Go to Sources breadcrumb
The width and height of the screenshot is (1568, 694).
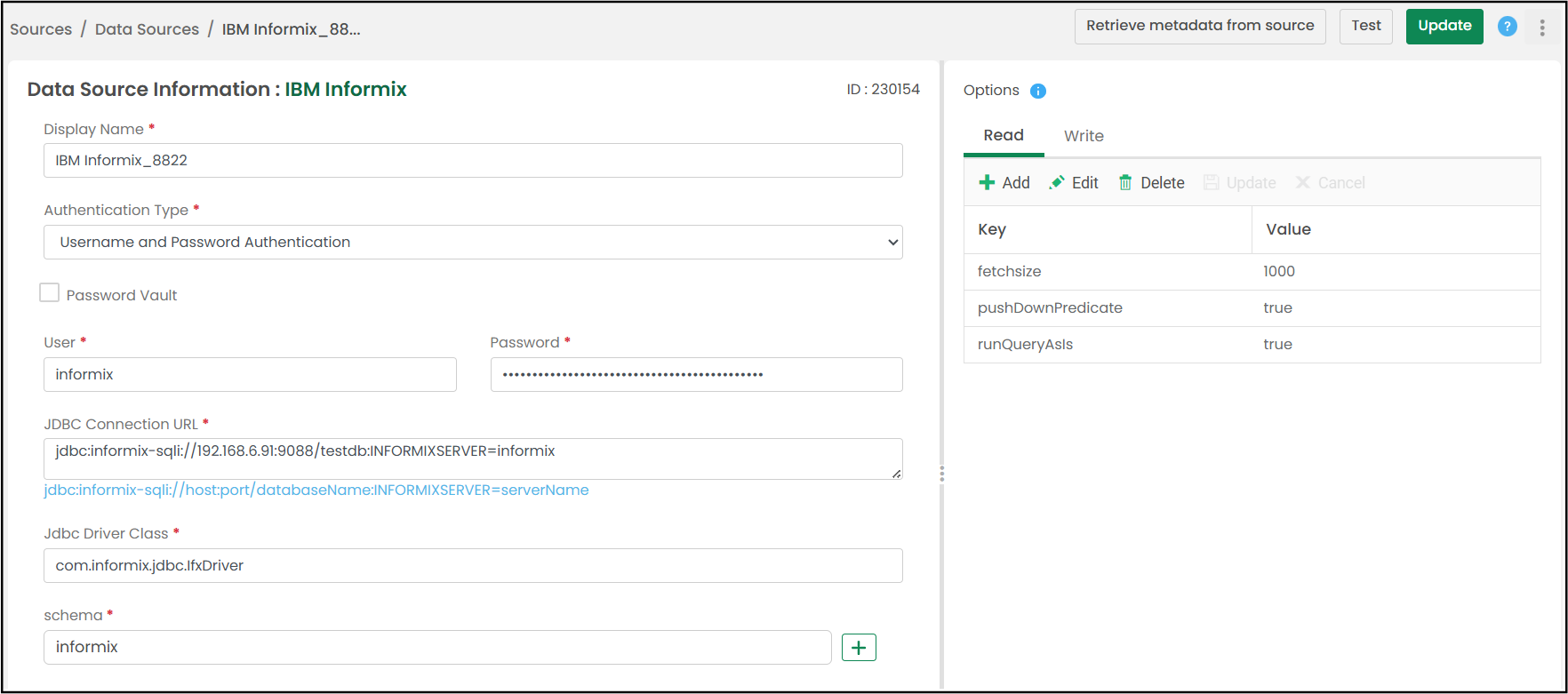point(41,29)
